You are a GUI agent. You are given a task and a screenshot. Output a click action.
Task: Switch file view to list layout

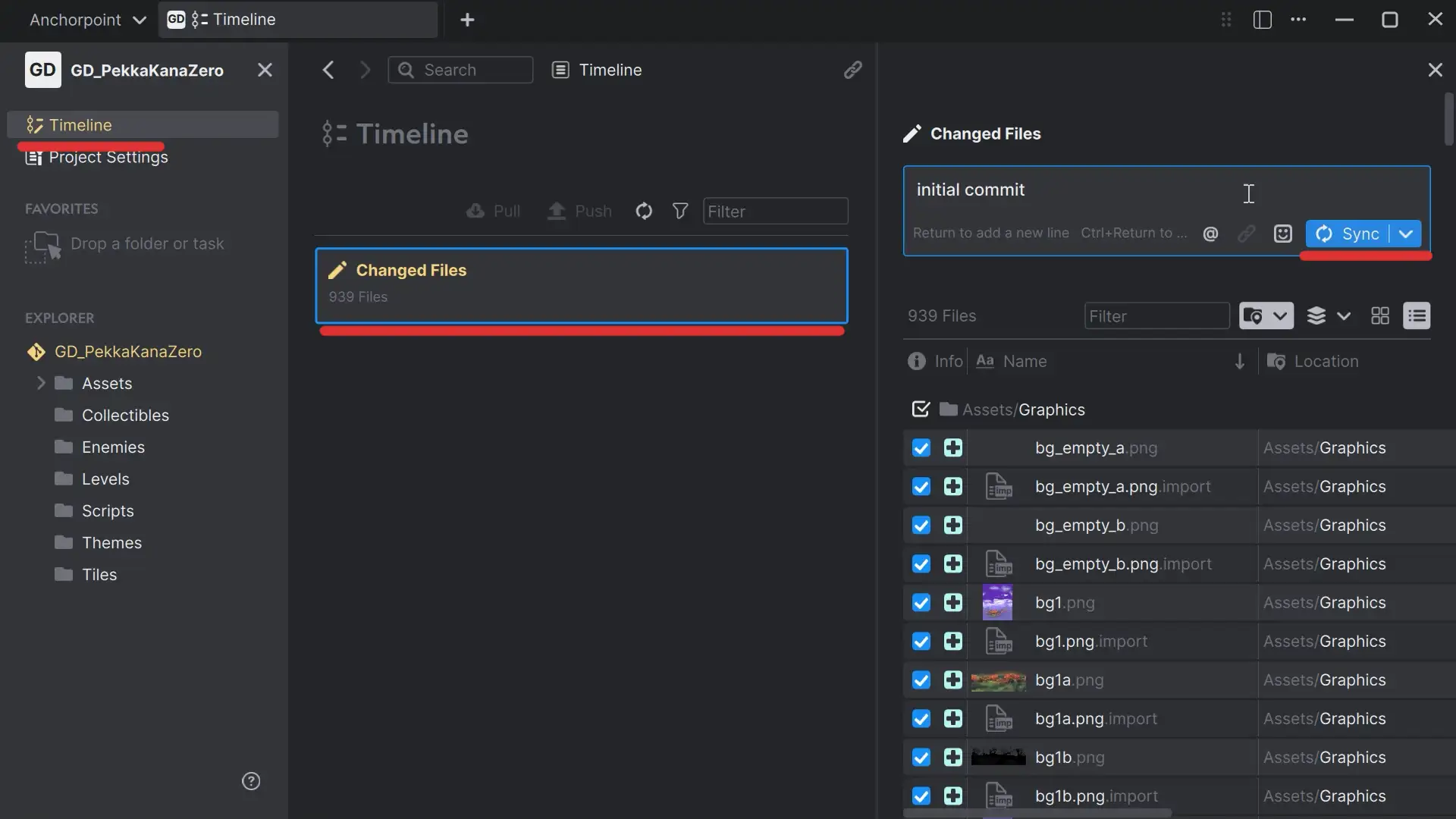pos(1417,315)
